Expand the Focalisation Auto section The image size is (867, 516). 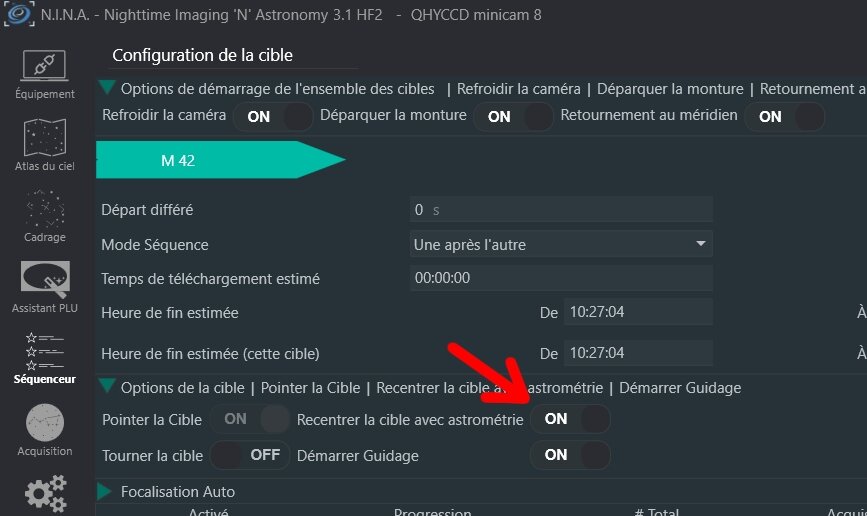(106, 492)
